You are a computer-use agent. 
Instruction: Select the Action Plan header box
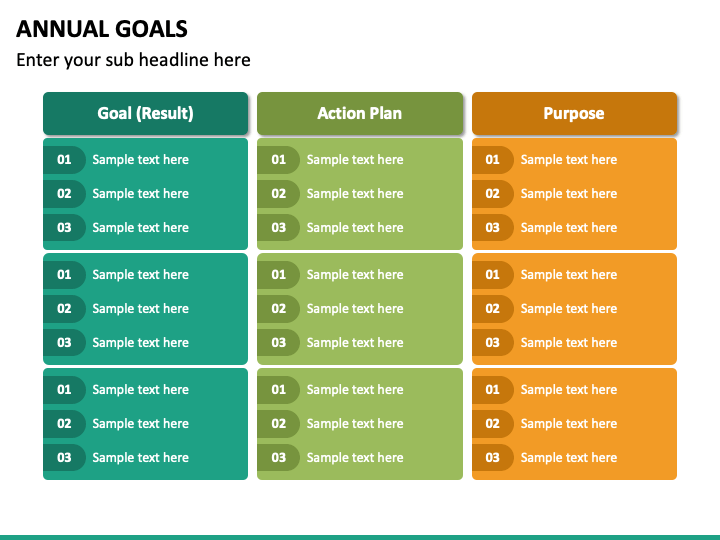(360, 113)
